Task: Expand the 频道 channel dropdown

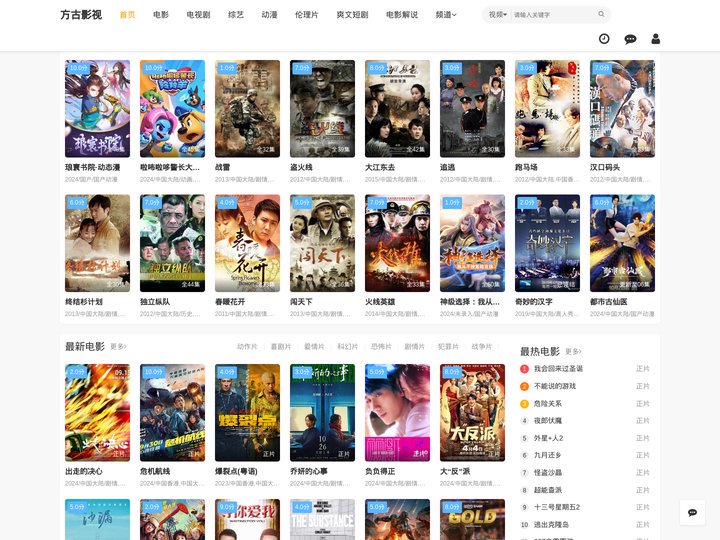Action: [446, 15]
